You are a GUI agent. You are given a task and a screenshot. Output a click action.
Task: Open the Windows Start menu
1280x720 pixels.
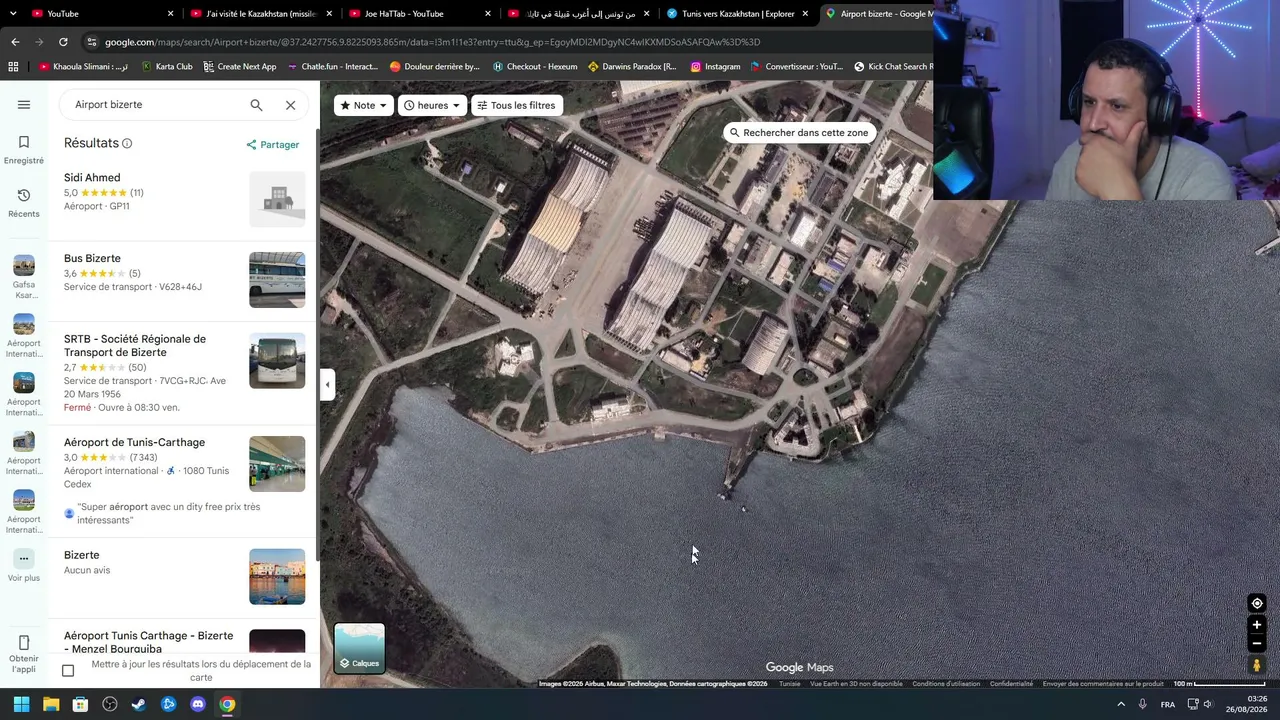[21, 704]
